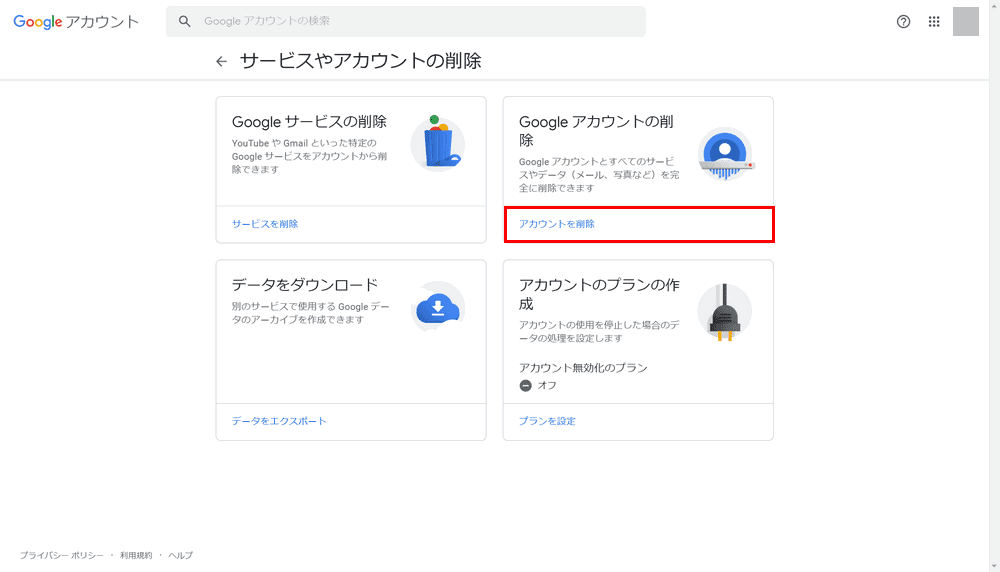This screenshot has width=1000, height=572.
Task: Click the データをエクスポート link
Action: click(279, 421)
